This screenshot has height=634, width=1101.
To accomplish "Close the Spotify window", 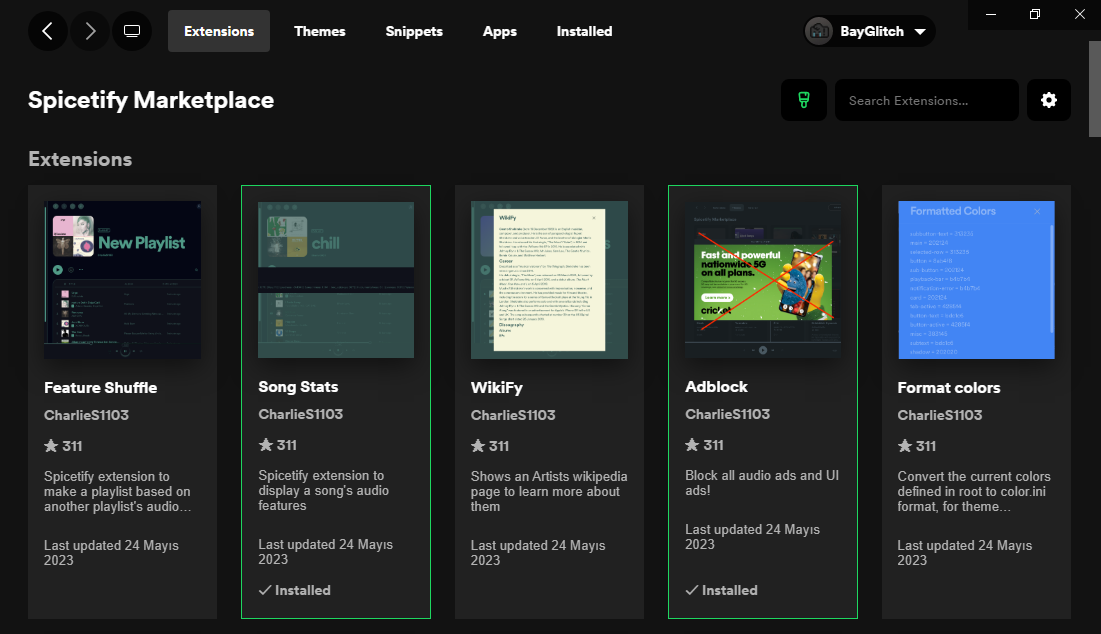I will pyautogui.click(x=1079, y=14).
